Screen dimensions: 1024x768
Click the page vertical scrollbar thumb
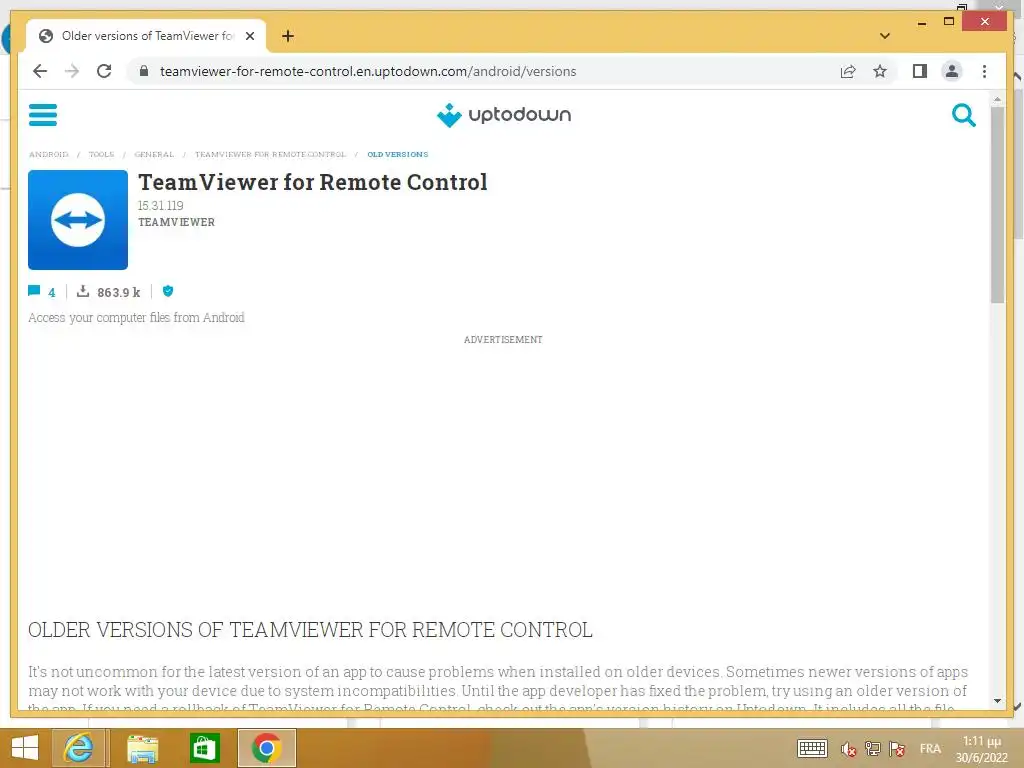[997, 204]
